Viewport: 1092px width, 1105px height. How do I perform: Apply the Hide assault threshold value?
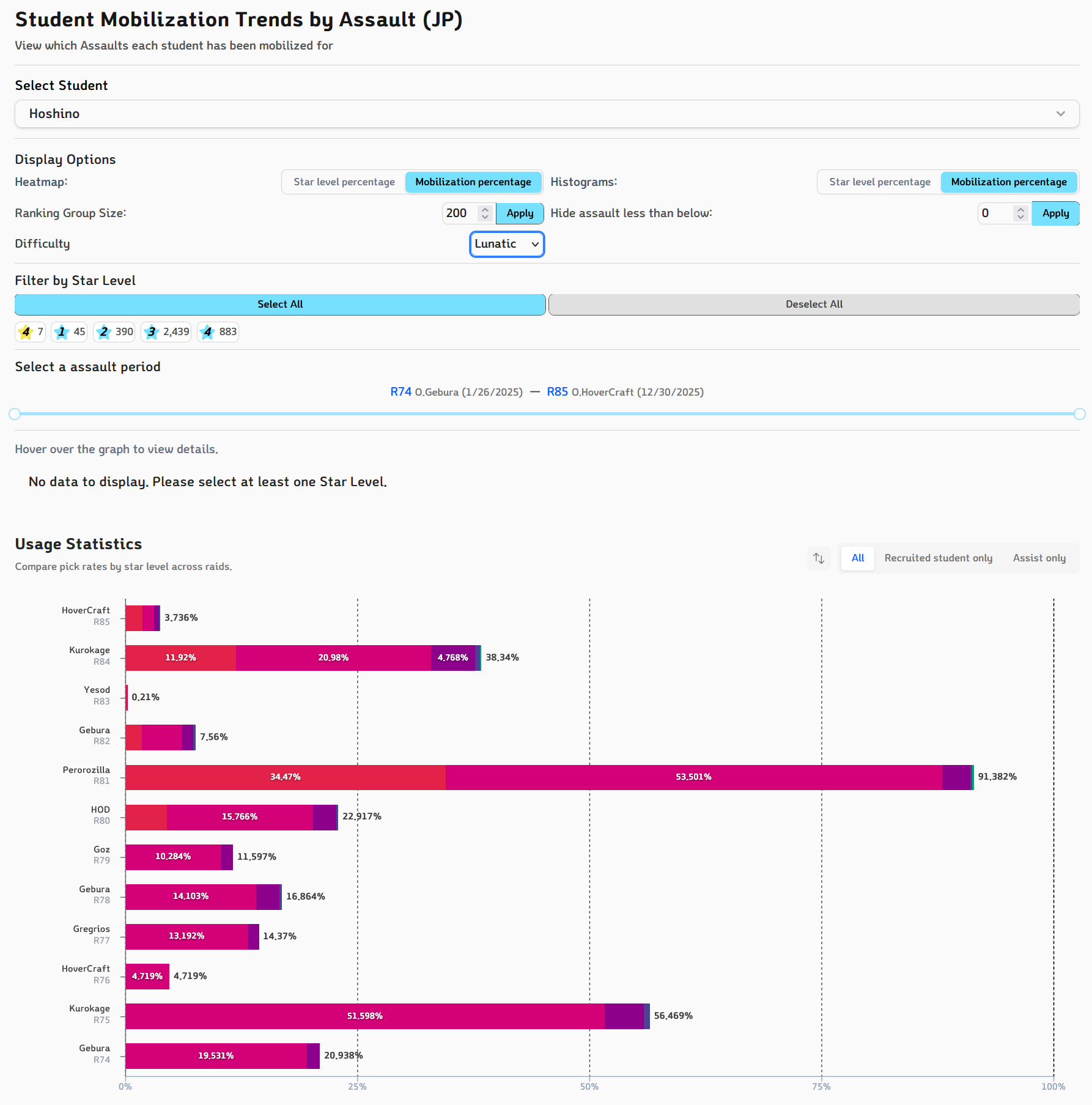(x=1055, y=213)
